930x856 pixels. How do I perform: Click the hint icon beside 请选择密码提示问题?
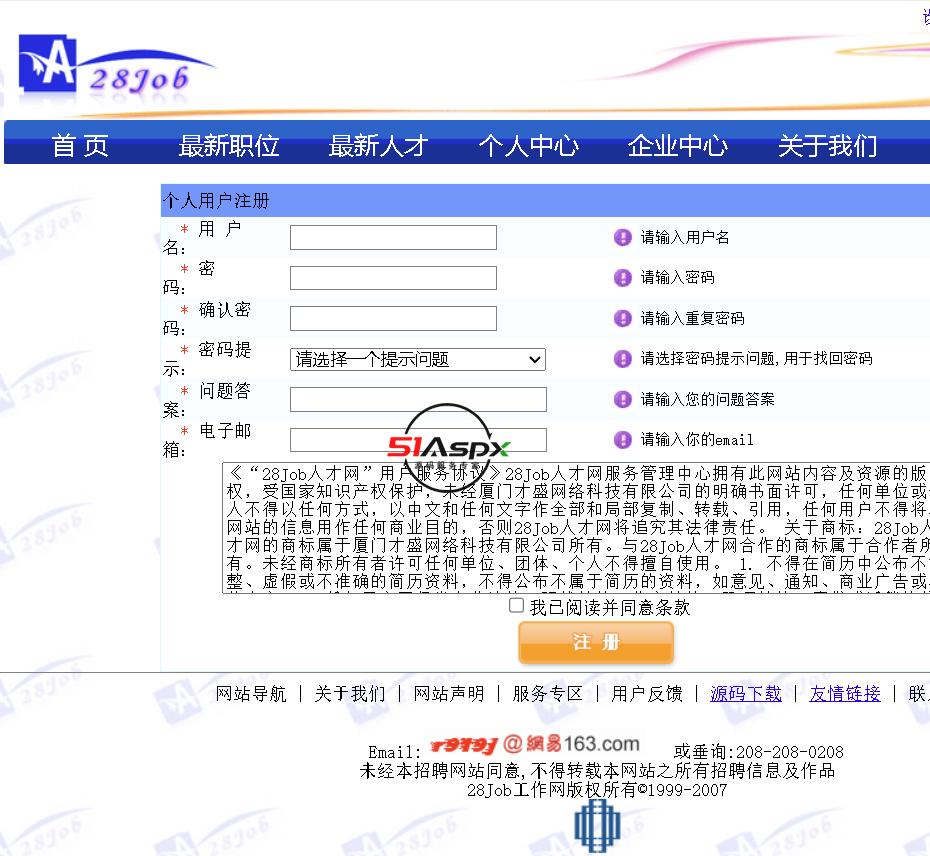tap(622, 359)
